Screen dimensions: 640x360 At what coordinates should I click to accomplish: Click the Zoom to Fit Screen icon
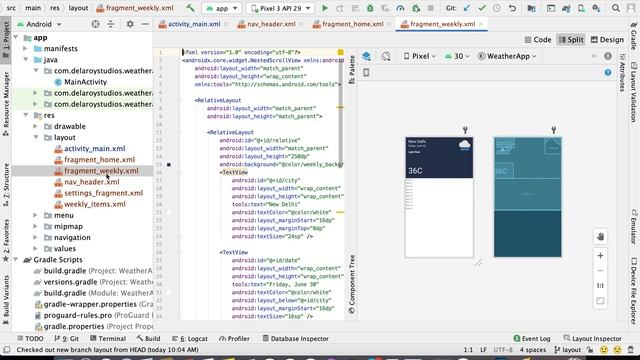tap(600, 301)
